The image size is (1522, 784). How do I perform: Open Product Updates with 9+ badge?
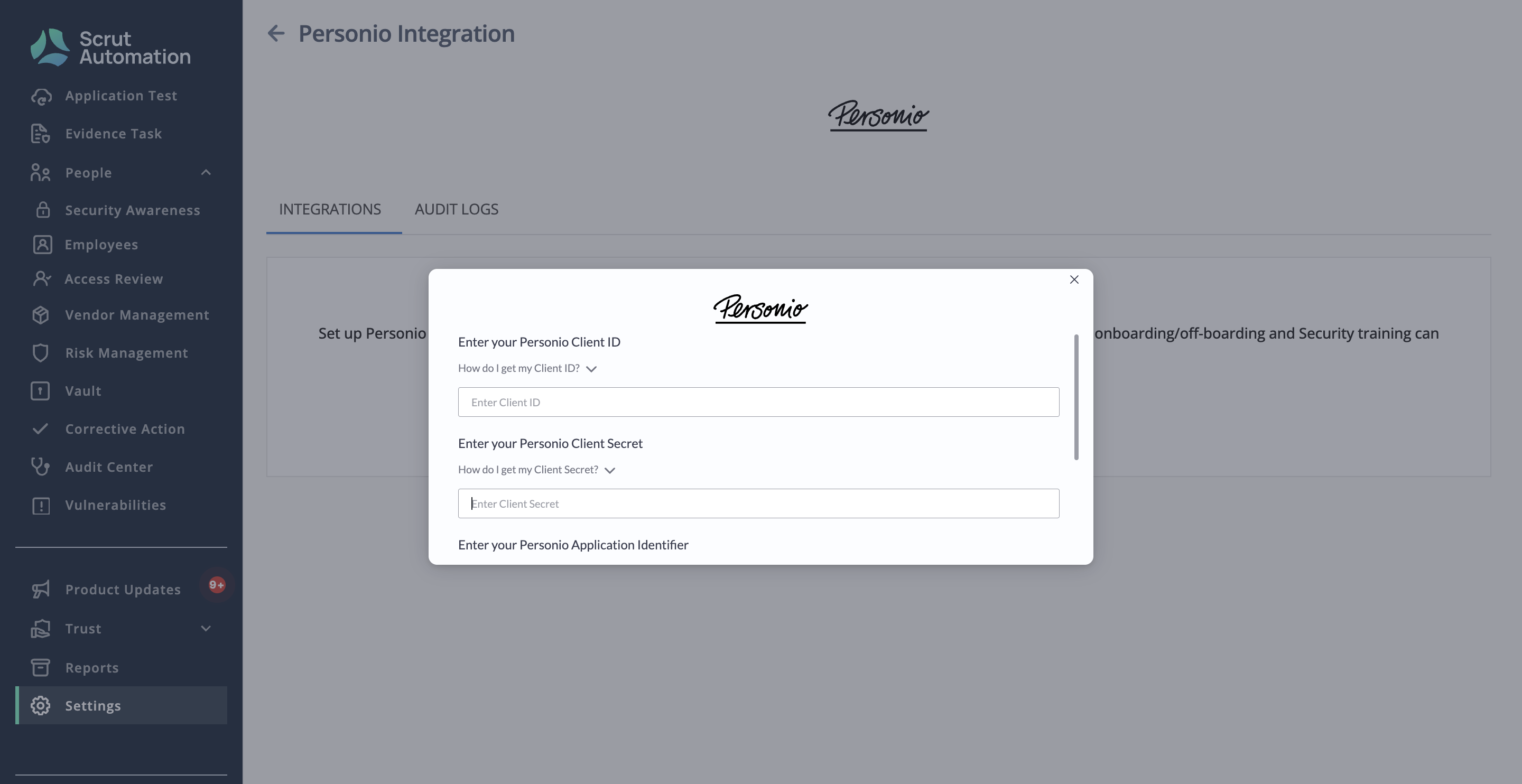tap(121, 589)
